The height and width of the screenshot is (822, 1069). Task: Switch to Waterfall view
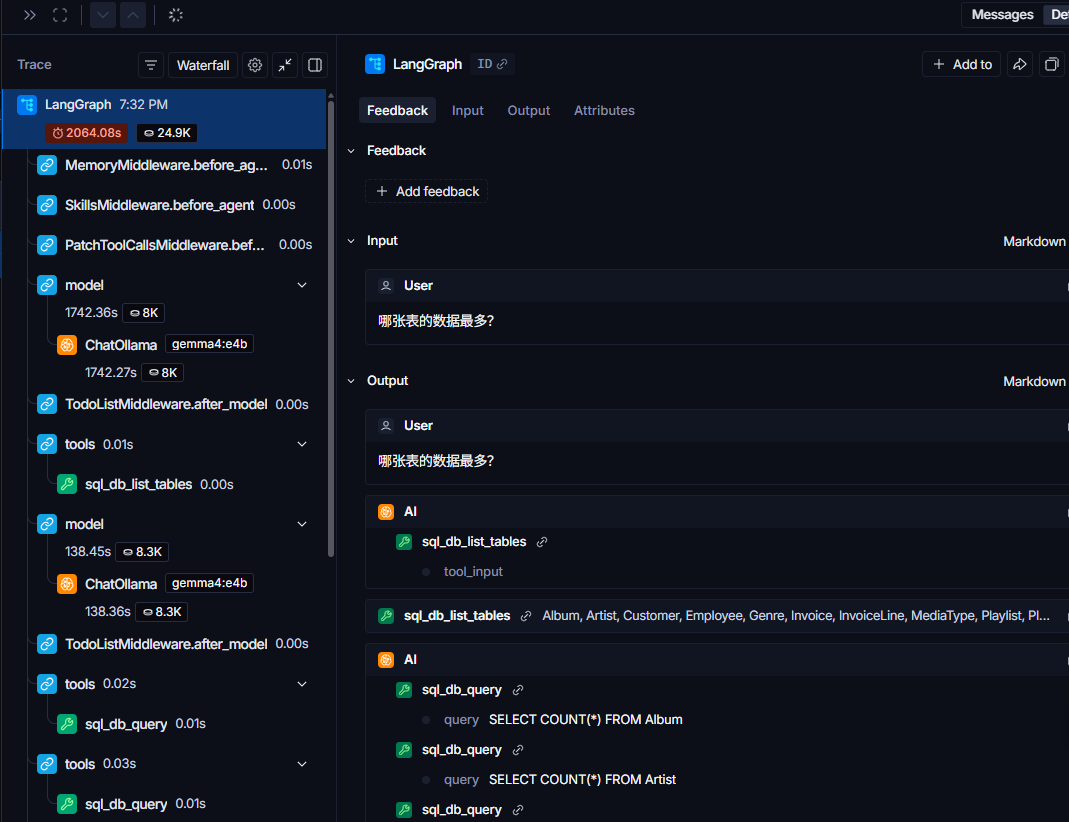tap(203, 65)
